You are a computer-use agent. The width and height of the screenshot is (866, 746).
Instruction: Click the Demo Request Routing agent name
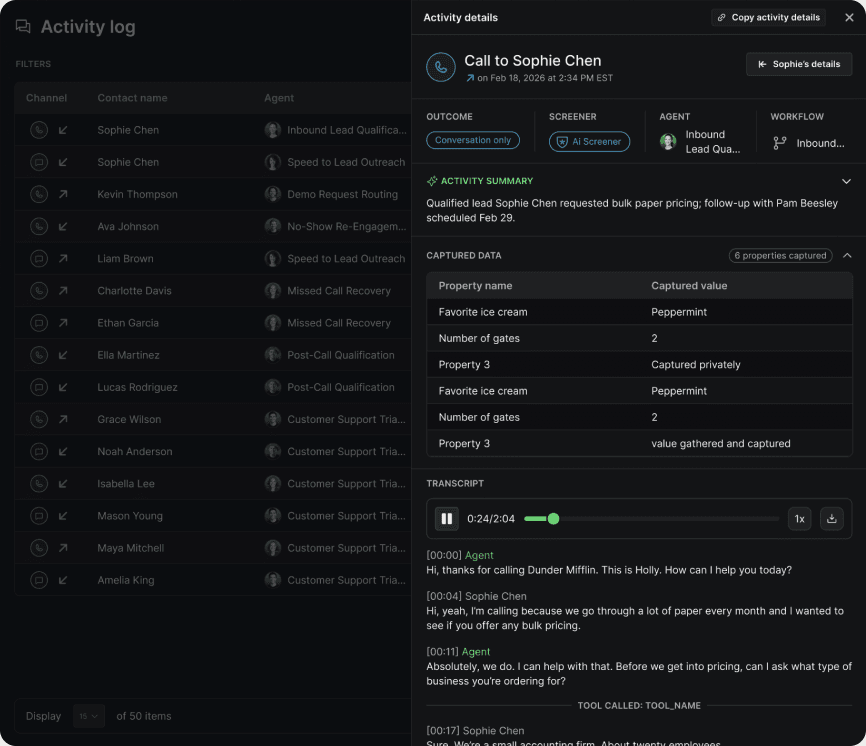[x=342, y=194]
